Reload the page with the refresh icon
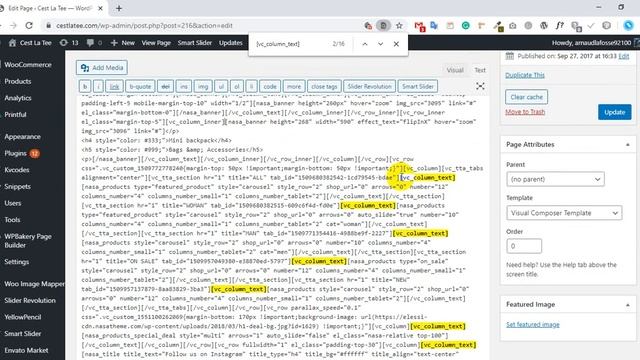The width and height of the screenshot is (640, 360). click(x=29, y=25)
